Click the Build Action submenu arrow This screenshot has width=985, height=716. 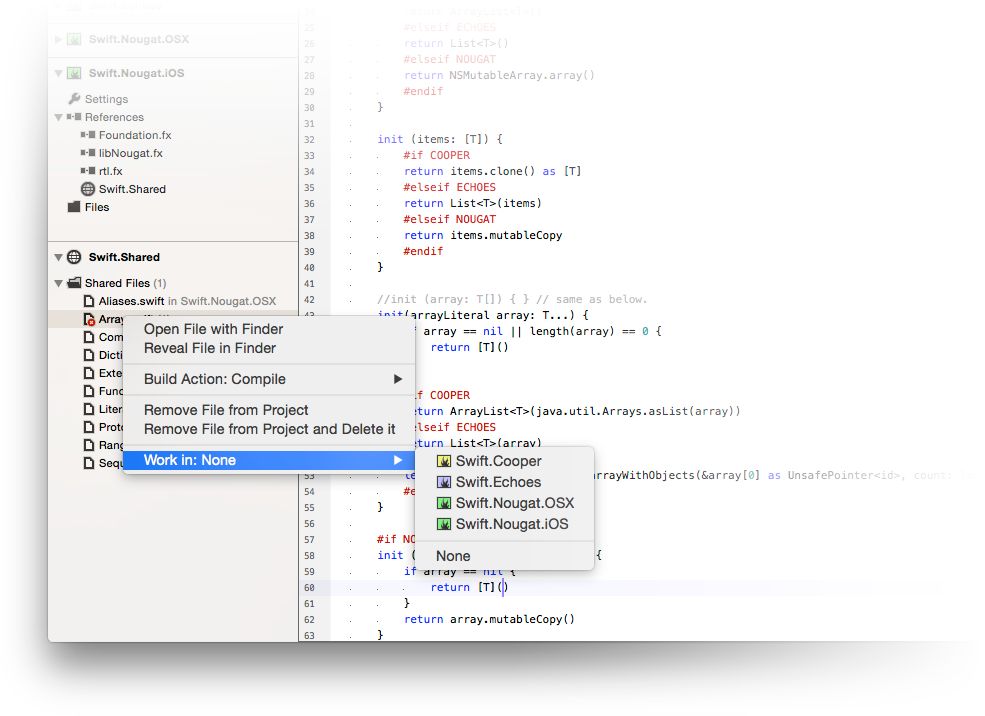pyautogui.click(x=398, y=379)
